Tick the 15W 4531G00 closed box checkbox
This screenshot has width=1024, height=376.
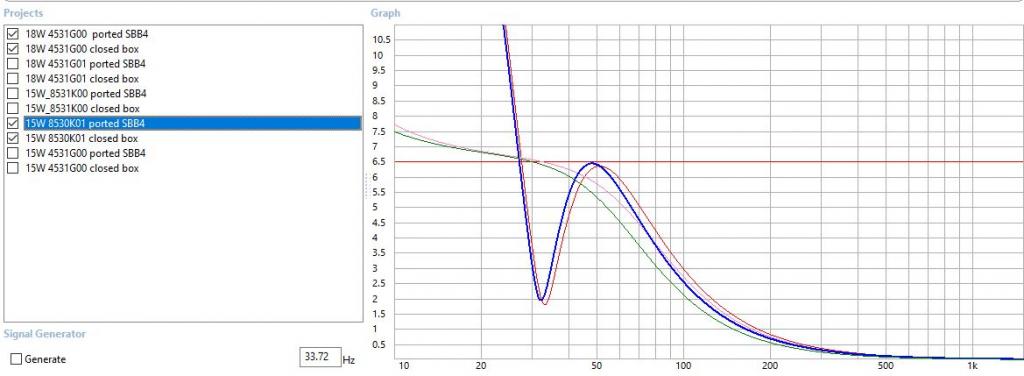coord(12,168)
